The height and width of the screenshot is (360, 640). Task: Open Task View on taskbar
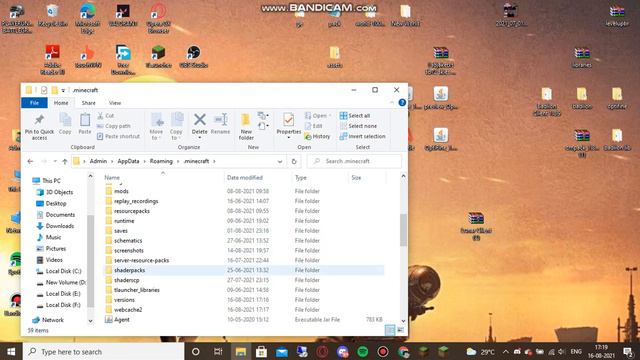tap(218, 351)
